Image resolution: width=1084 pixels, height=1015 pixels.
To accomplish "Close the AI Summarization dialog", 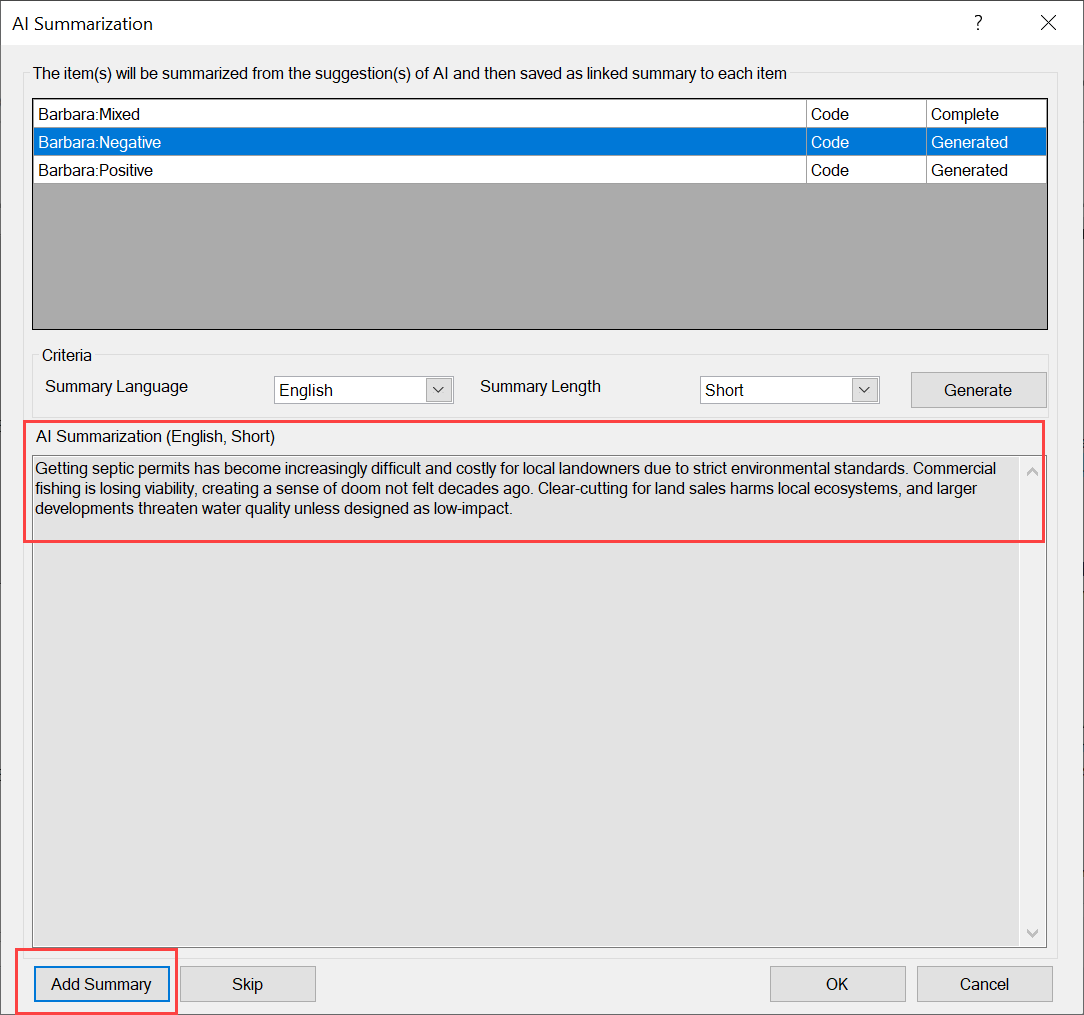I will (1048, 23).
